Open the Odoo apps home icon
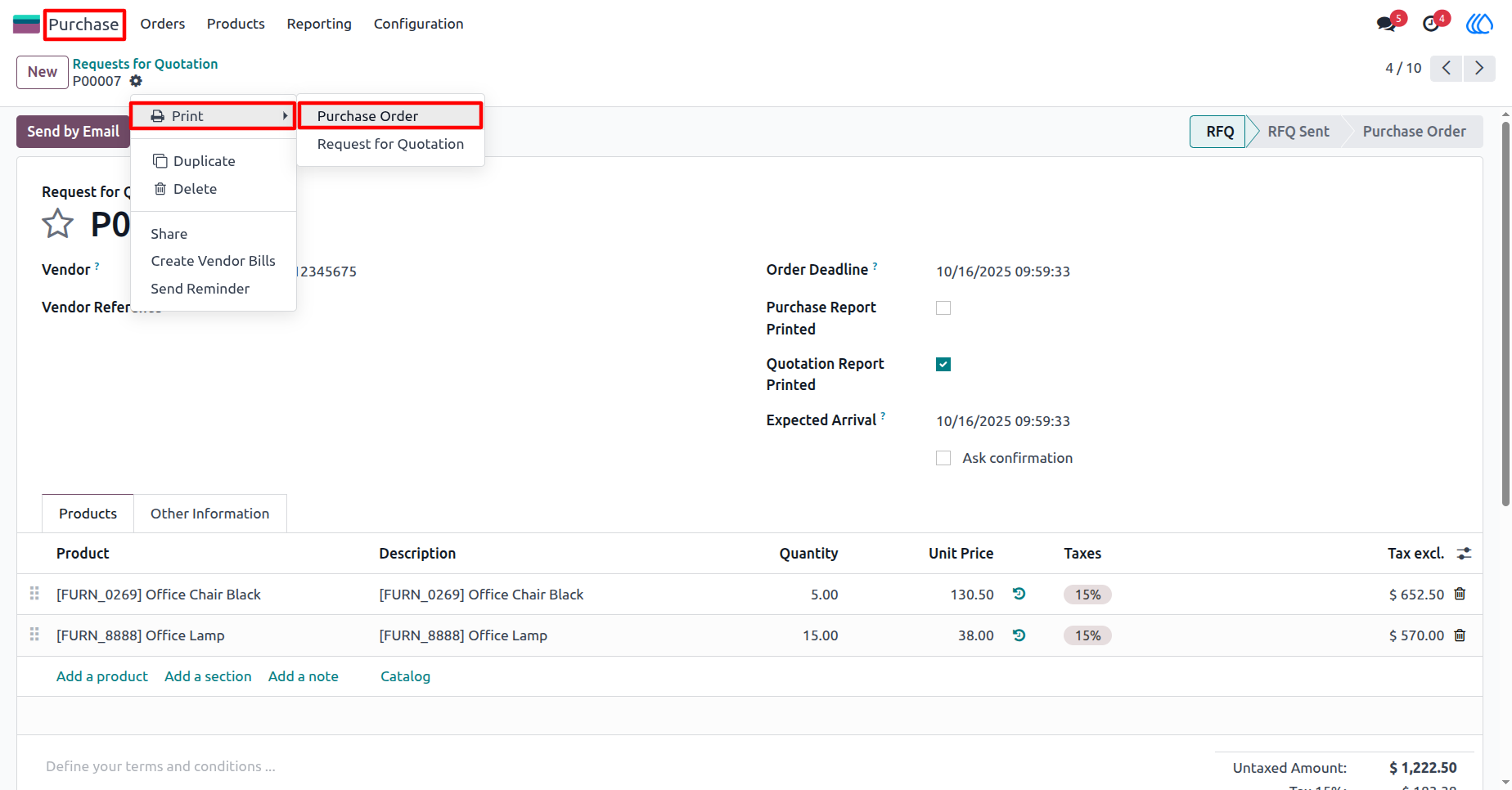This screenshot has width=1512, height=790. click(x=26, y=24)
